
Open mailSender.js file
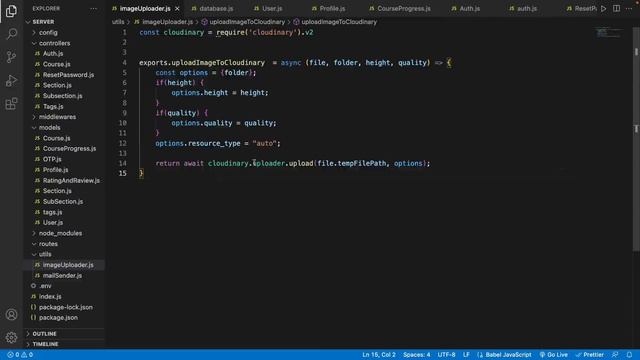(62, 276)
